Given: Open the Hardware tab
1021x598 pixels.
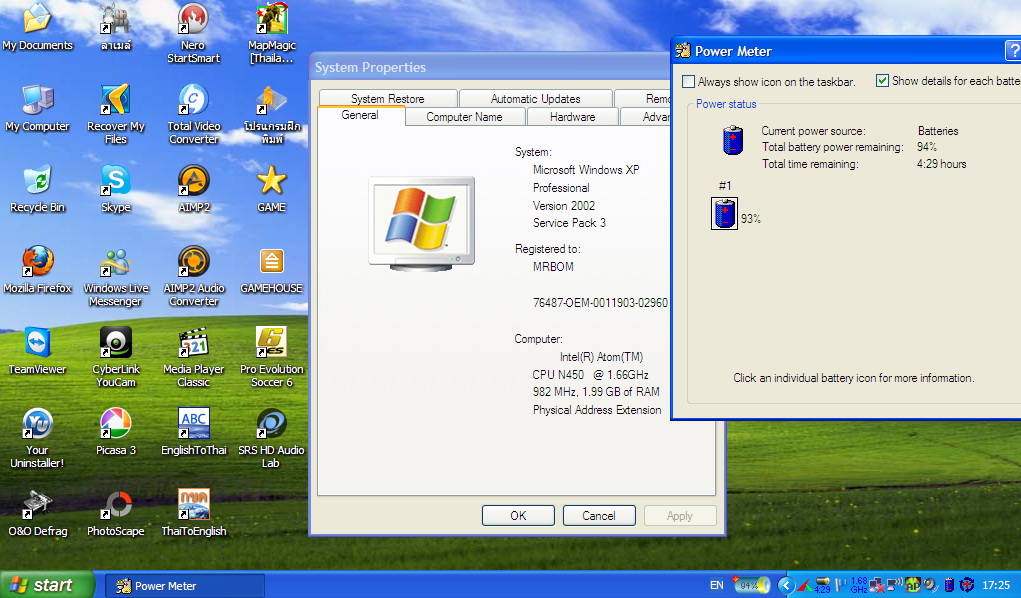Looking at the screenshot, I should tap(572, 117).
